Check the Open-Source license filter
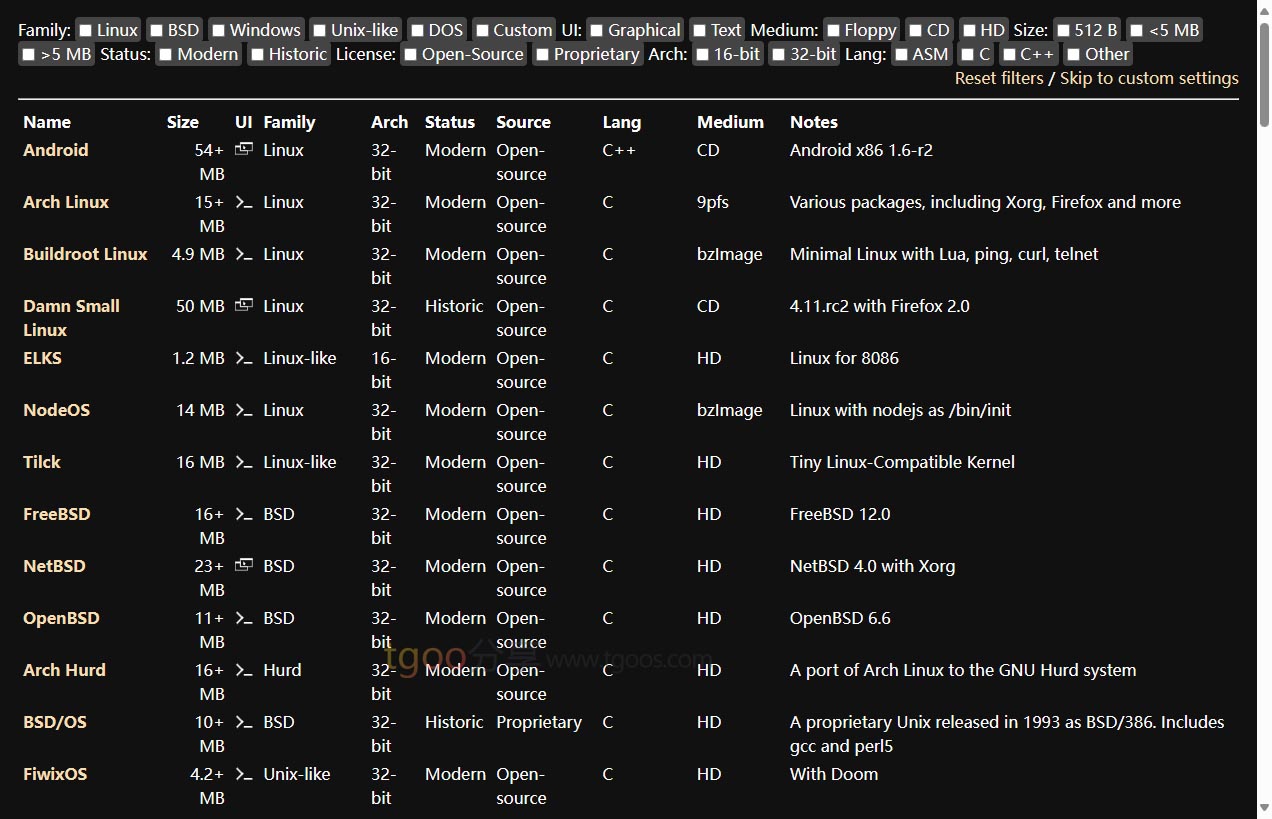 (411, 54)
